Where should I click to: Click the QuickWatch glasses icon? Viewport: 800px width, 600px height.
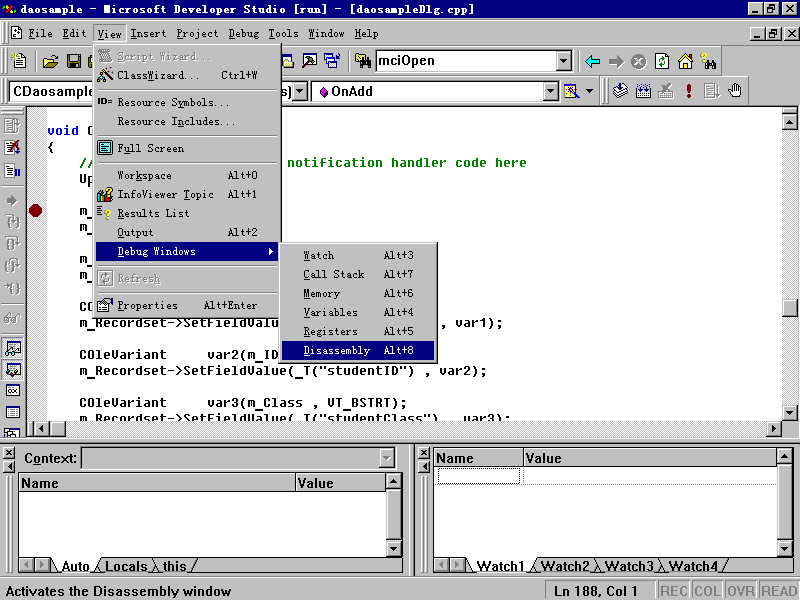12,318
